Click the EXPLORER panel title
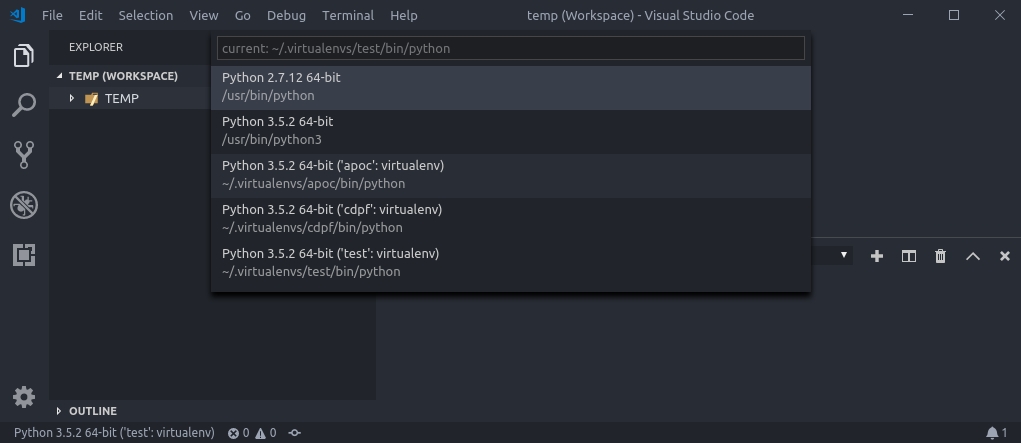This screenshot has height=443, width=1021. click(x=96, y=47)
